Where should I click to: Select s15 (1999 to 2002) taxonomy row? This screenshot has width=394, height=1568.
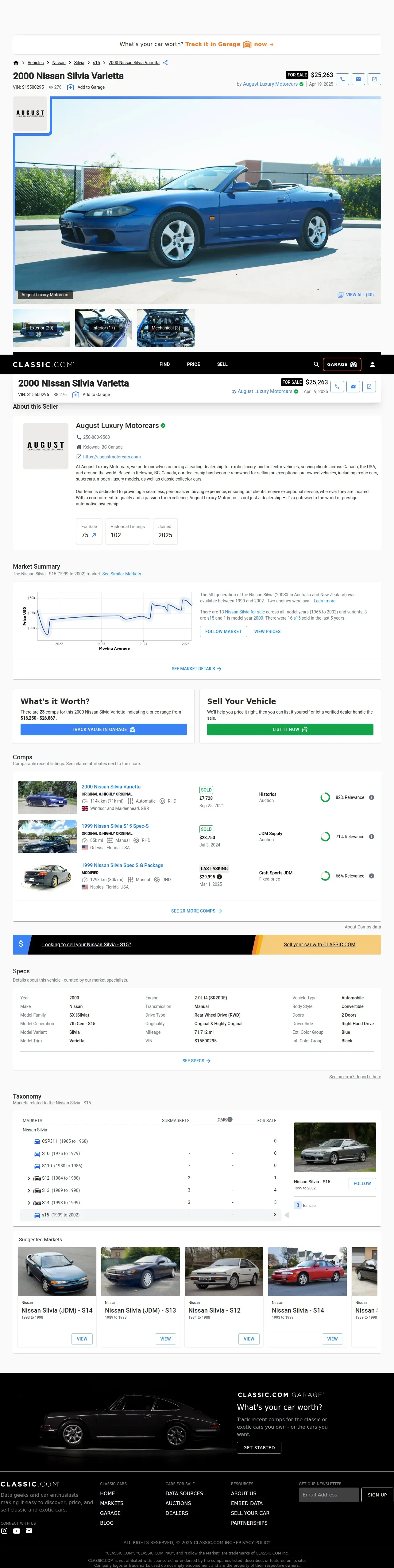tap(151, 1215)
